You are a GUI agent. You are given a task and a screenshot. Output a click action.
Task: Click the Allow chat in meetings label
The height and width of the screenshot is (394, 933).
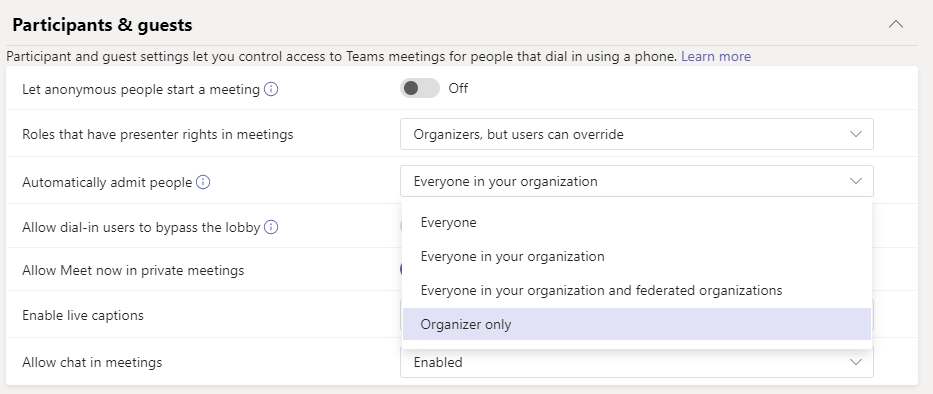point(92,362)
